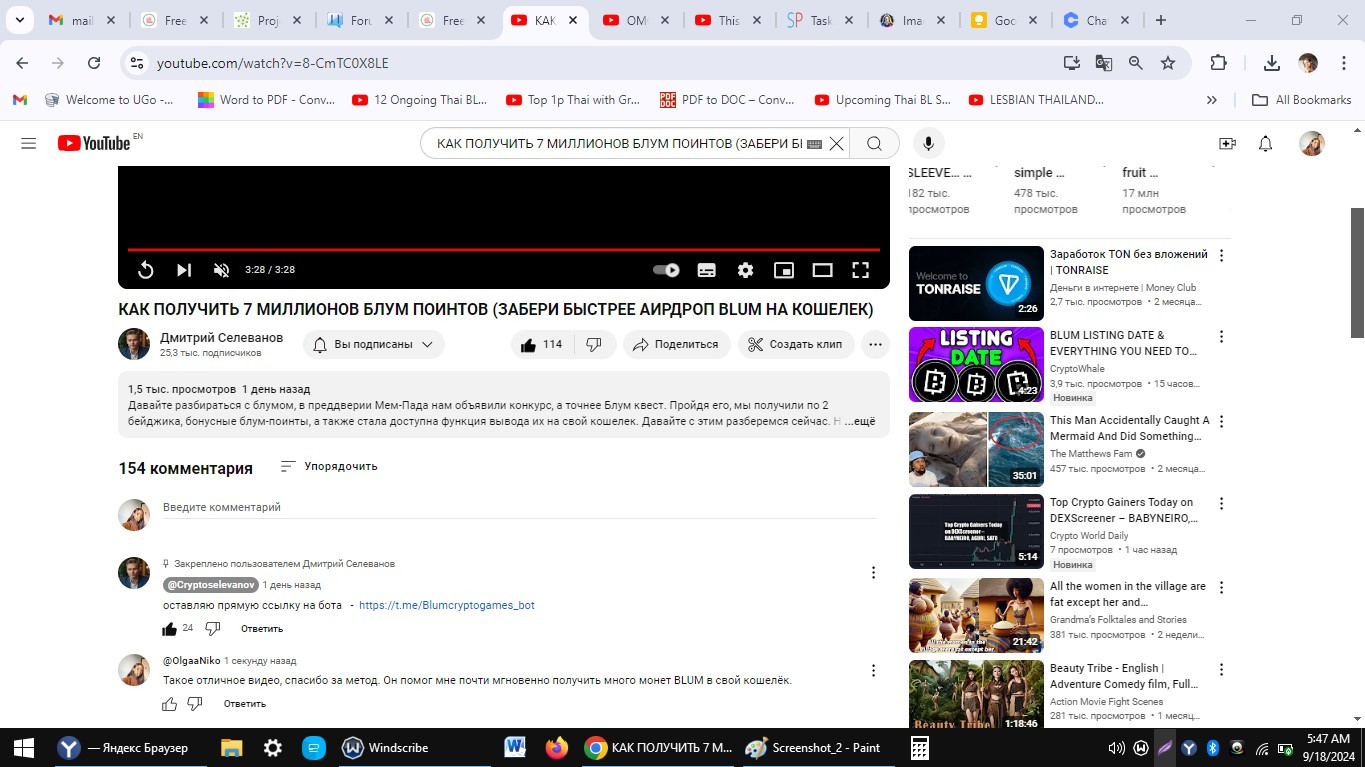Screen dimensions: 1365x767
Task: Clear the YouTube search field
Action: [836, 144]
